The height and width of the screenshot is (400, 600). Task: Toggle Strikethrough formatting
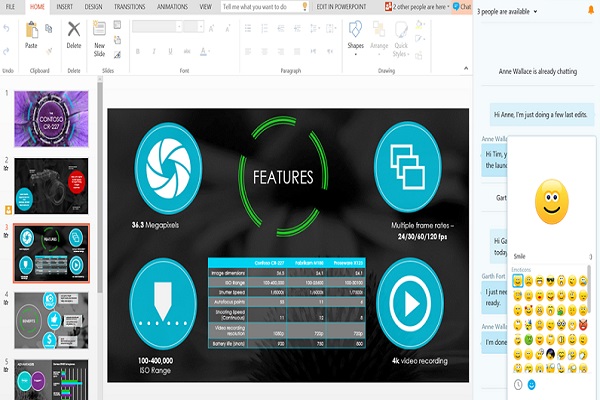(x=187, y=51)
